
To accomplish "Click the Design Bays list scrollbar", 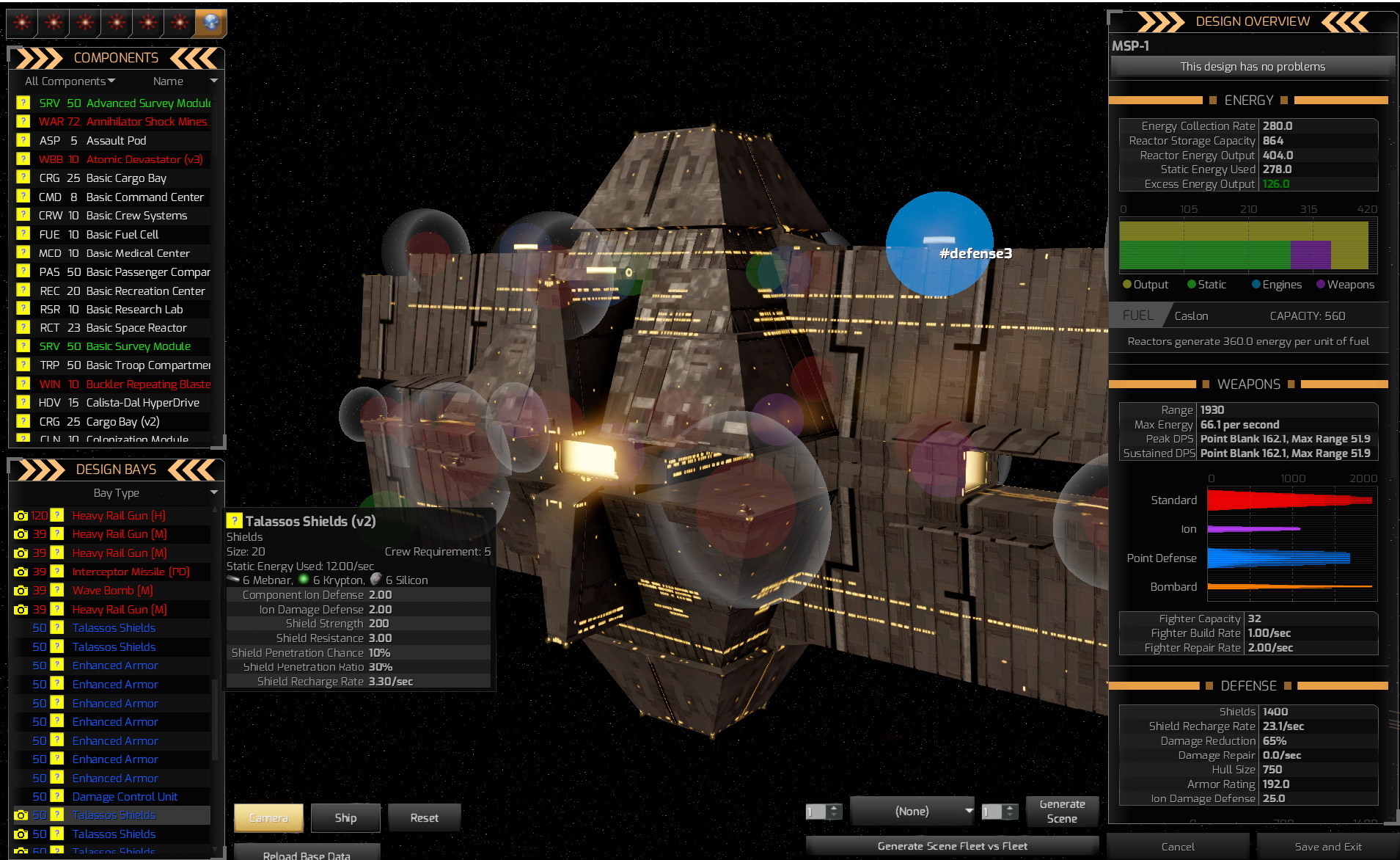I will pos(215,679).
